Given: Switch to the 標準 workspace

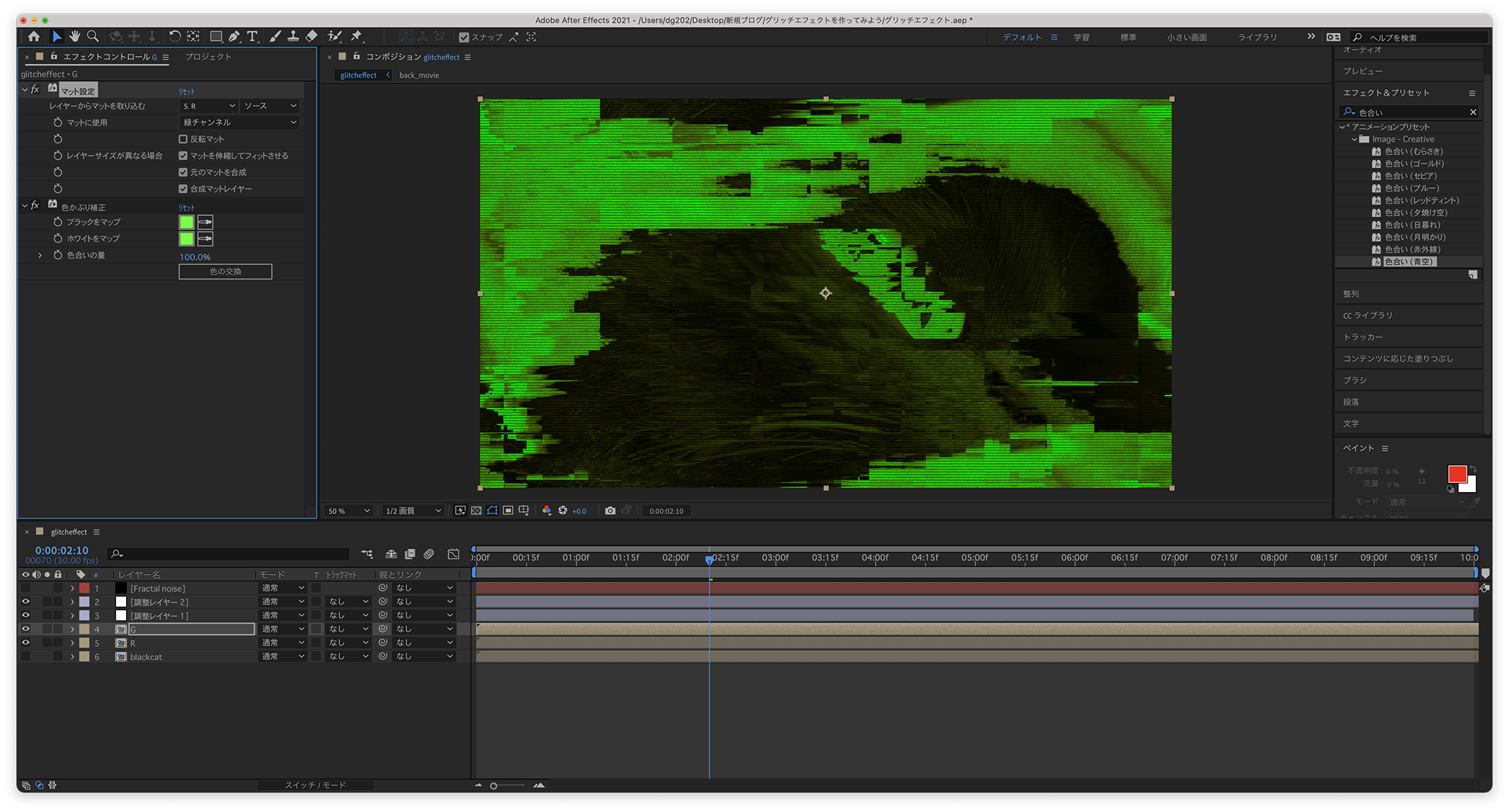Looking at the screenshot, I should point(1128,37).
